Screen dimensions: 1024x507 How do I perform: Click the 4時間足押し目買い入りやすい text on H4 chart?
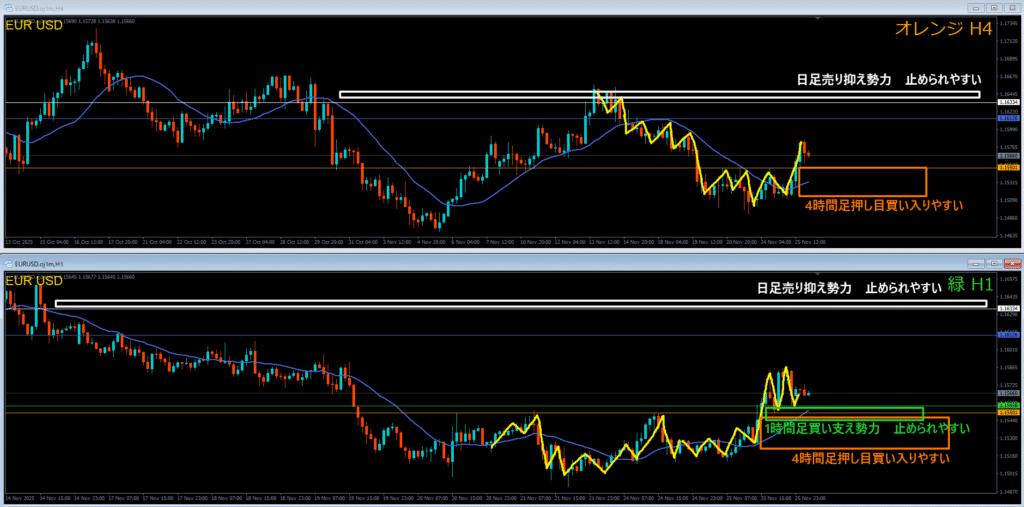(884, 205)
